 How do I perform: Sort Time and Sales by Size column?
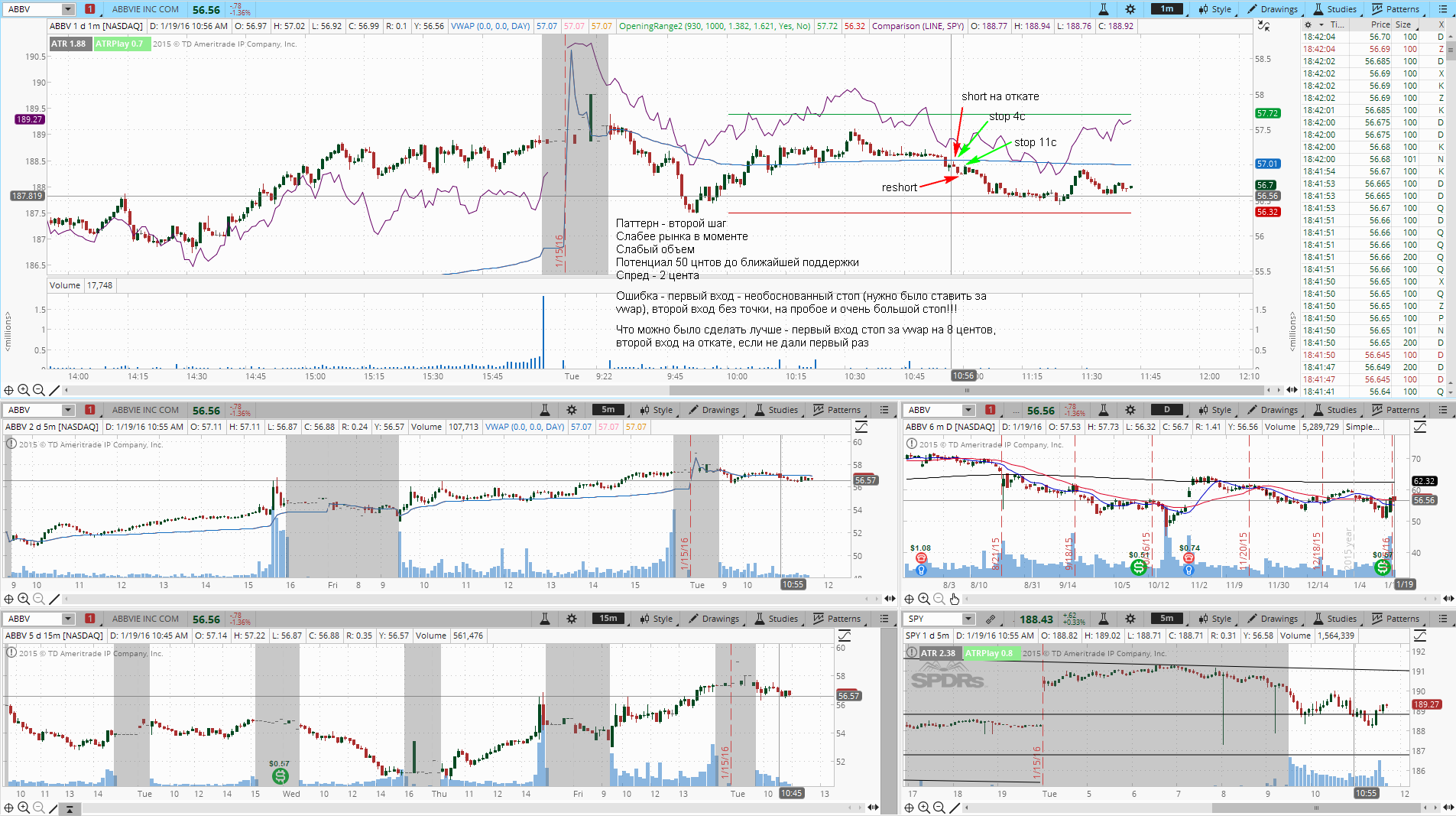pos(1404,24)
